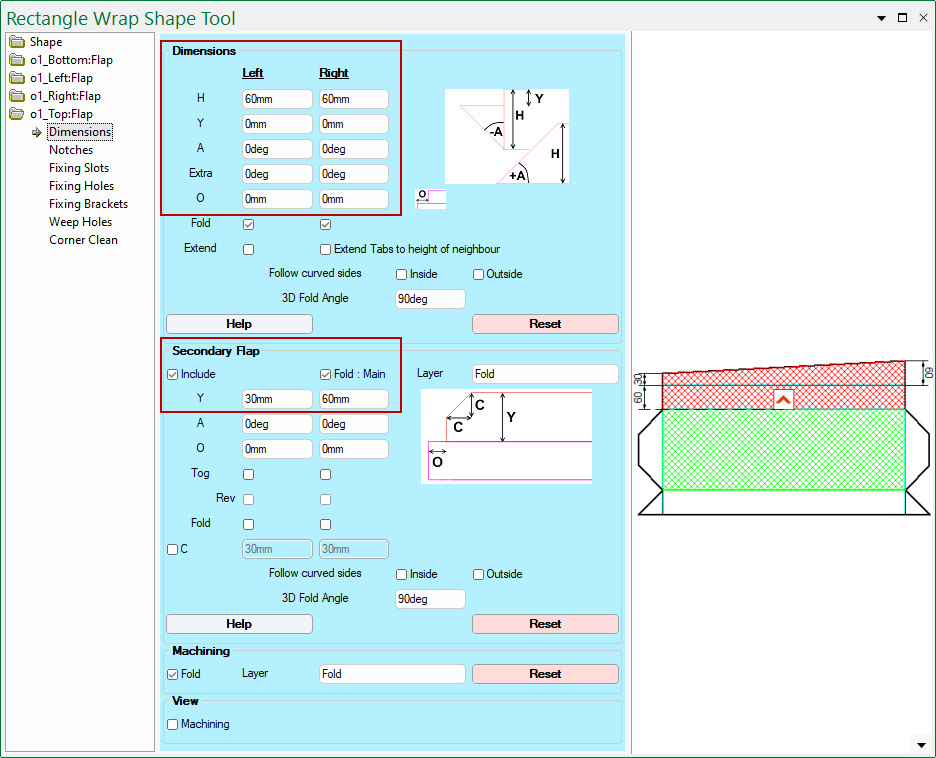Select Fixing Holes in the tree

tap(81, 186)
